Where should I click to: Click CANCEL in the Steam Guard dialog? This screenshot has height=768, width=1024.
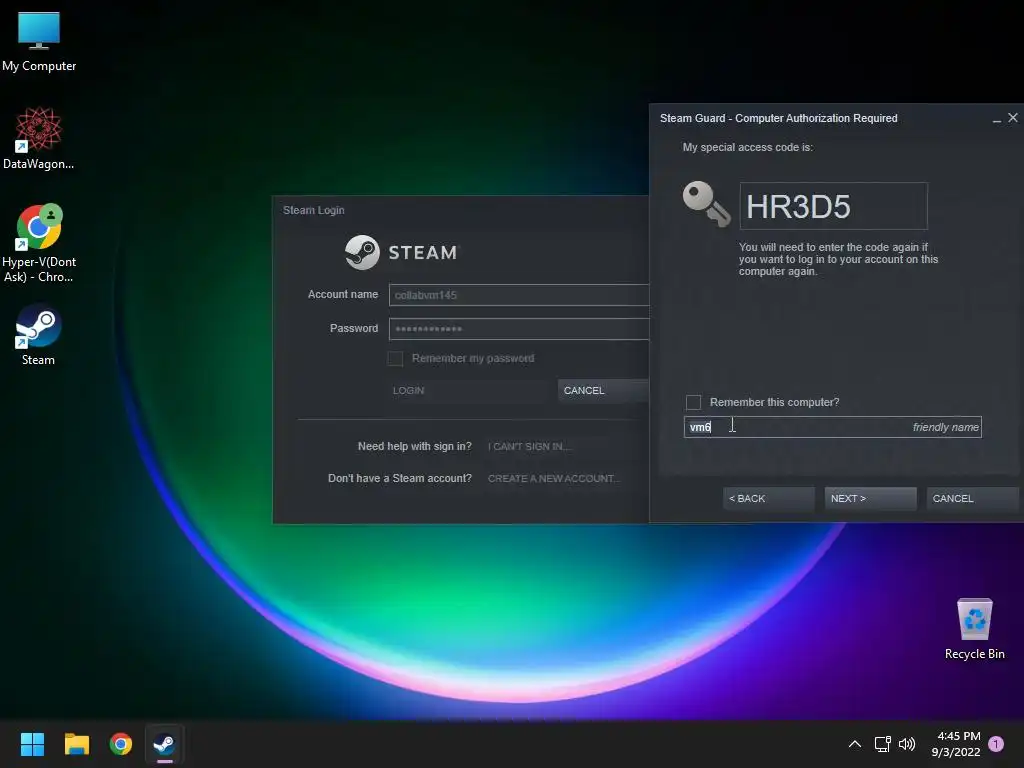tap(972, 498)
